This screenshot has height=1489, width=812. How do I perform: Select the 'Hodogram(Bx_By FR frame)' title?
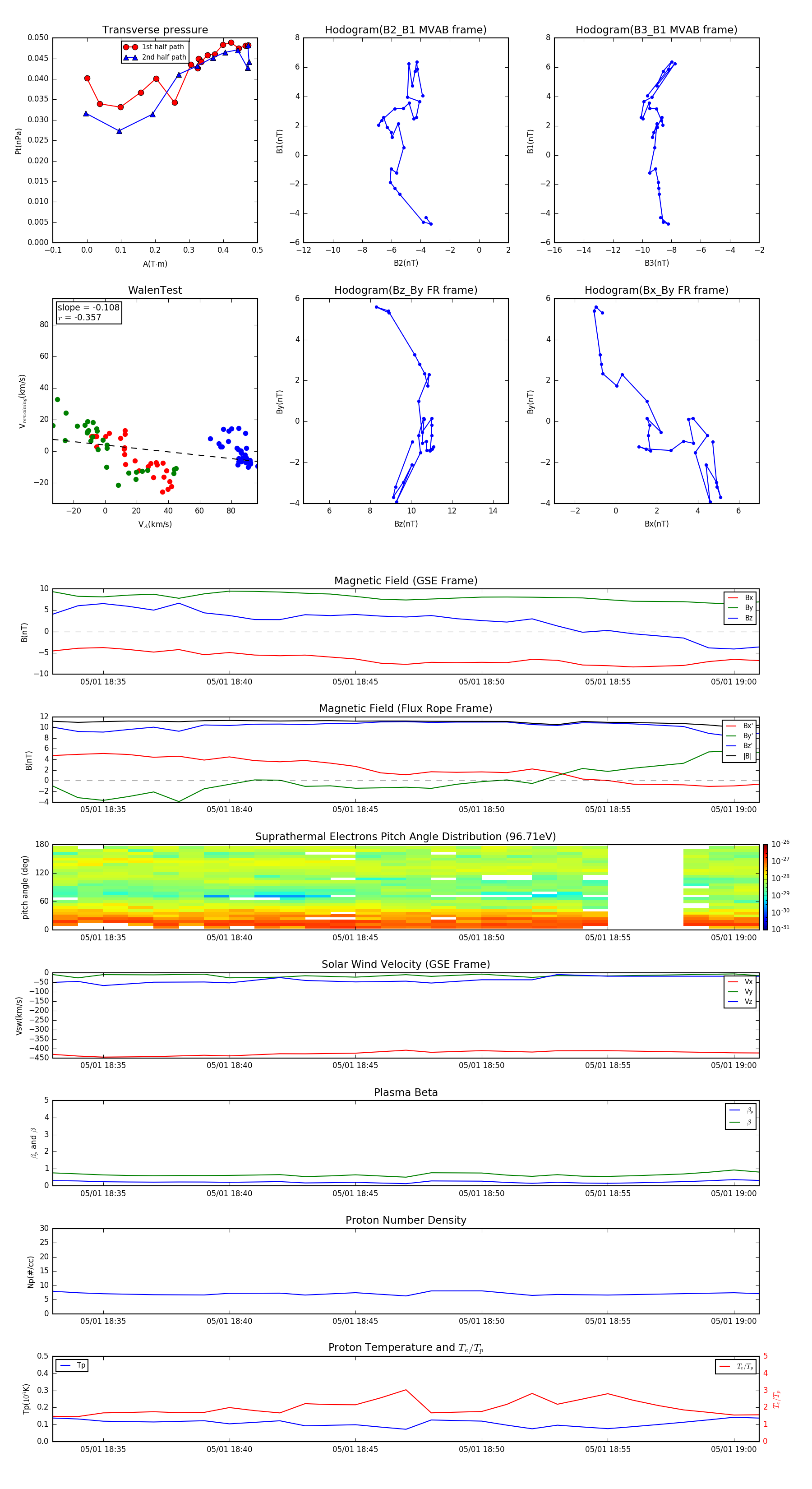pos(656,290)
